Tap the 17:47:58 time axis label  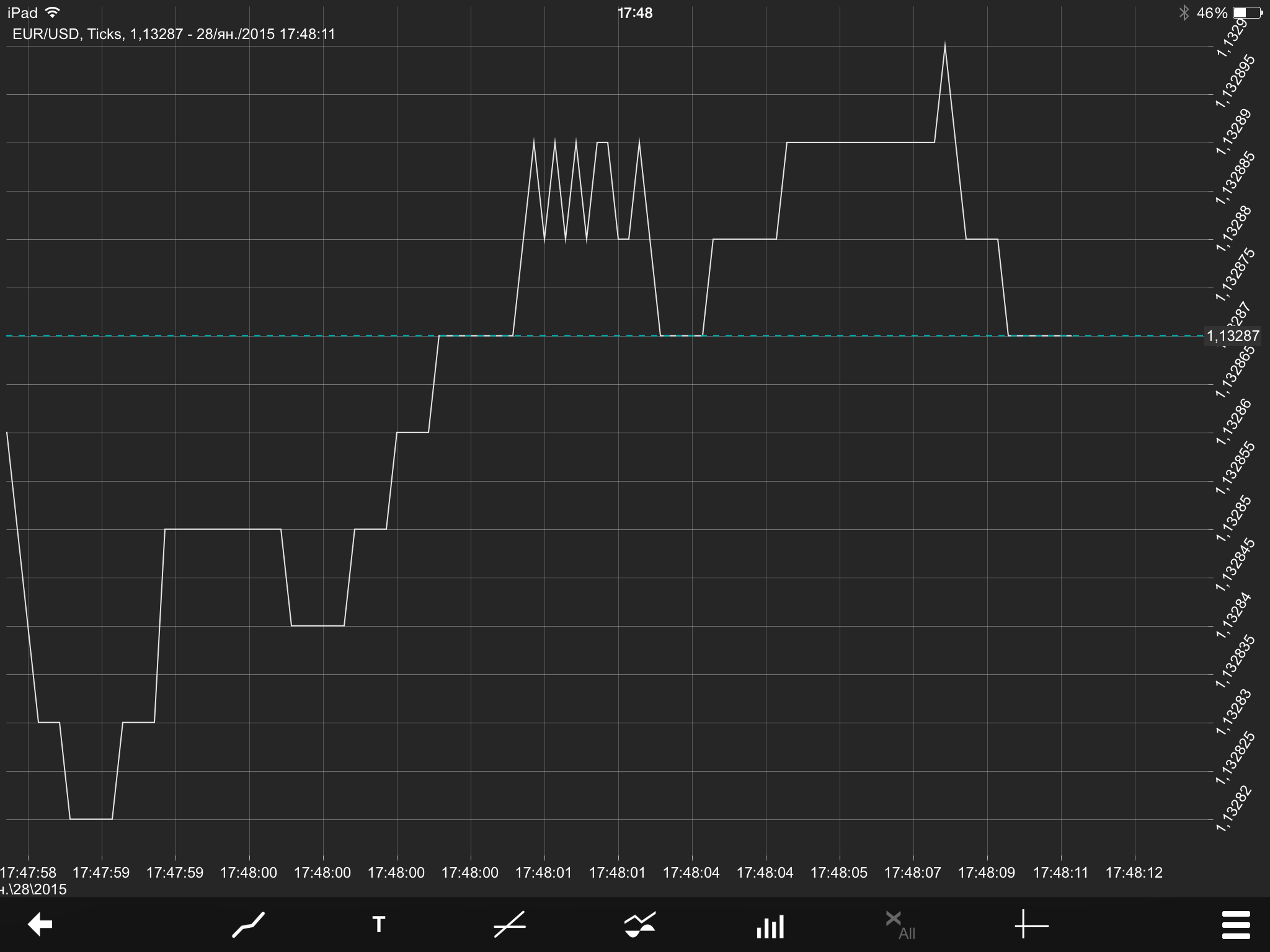tap(29, 873)
